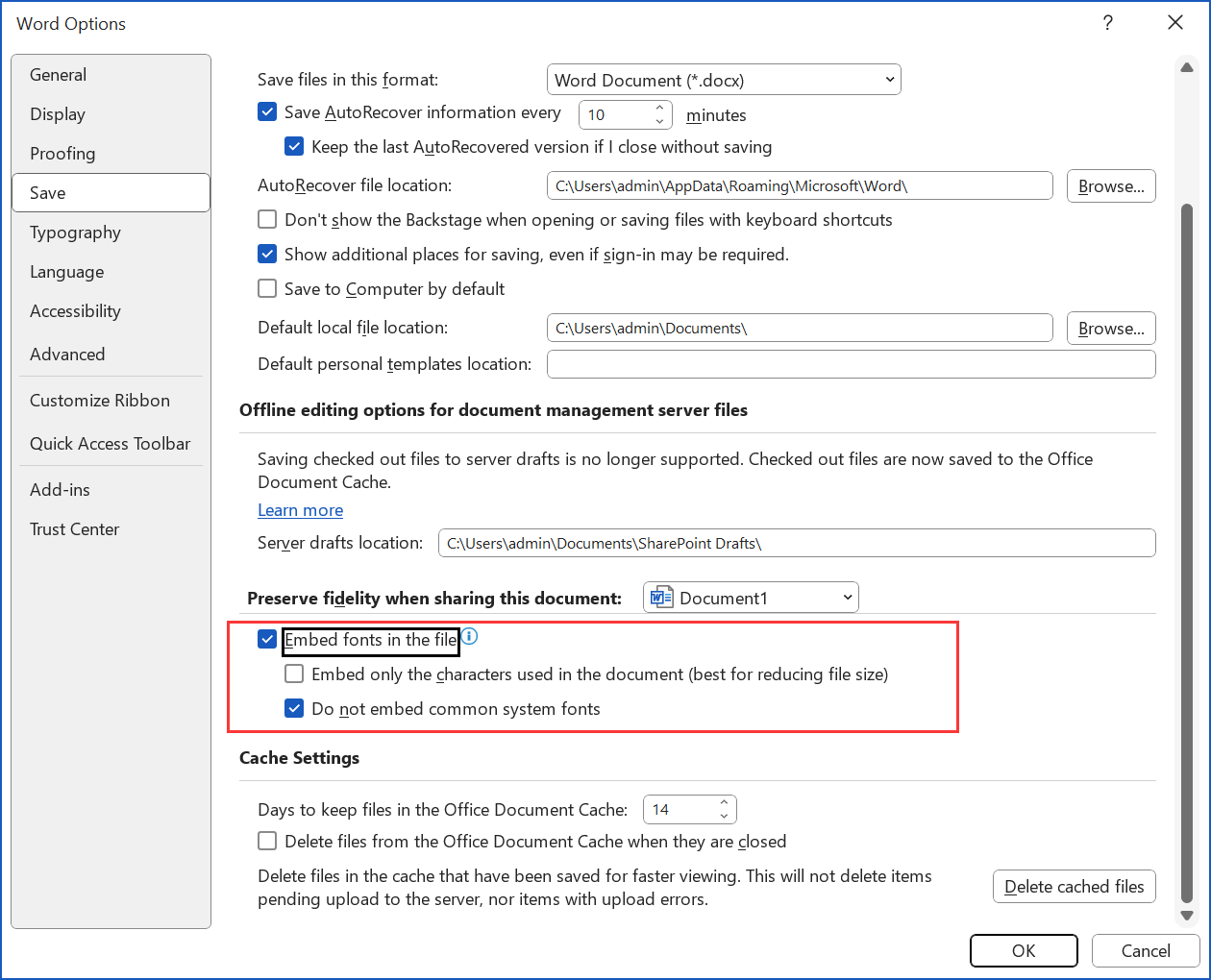This screenshot has height=980, width=1211.
Task: Uncheck "Keep the last AutoRecovered version"
Action: tap(294, 146)
